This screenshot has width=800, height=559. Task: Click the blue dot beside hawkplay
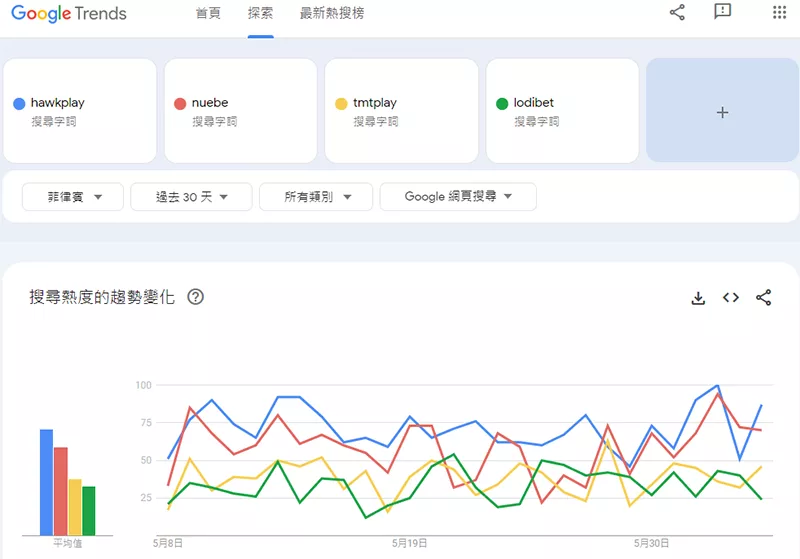click(x=19, y=104)
